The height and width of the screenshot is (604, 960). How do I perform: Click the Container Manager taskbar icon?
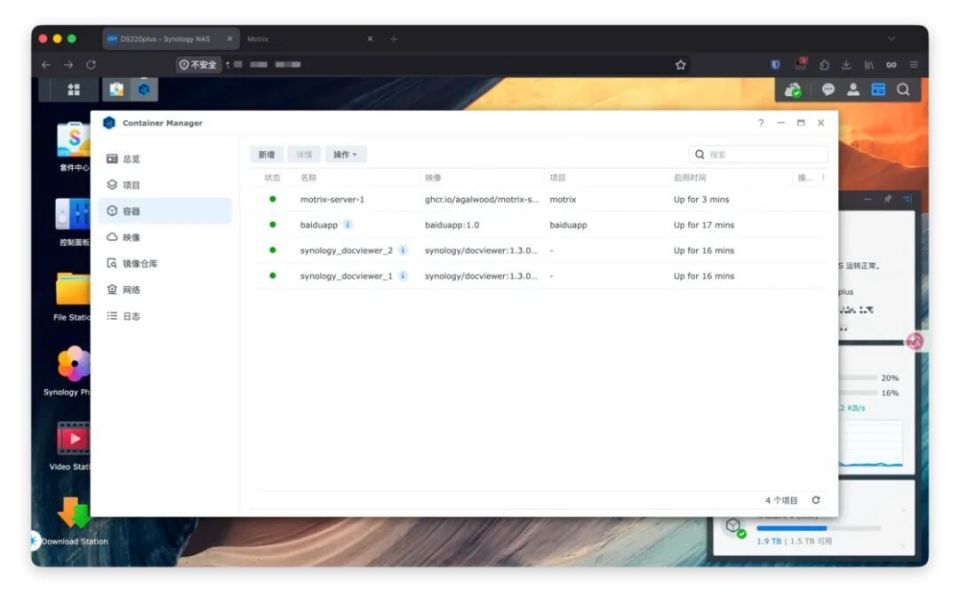(144, 89)
